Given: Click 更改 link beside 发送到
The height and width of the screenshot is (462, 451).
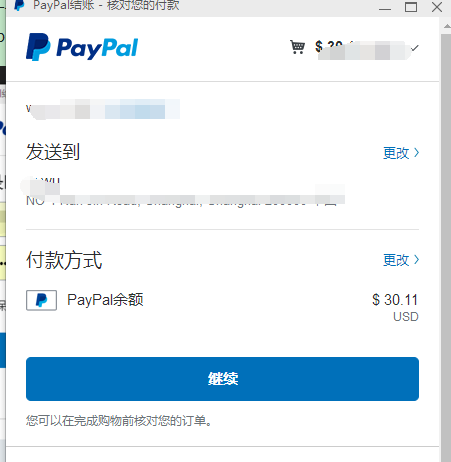Looking at the screenshot, I should (396, 153).
